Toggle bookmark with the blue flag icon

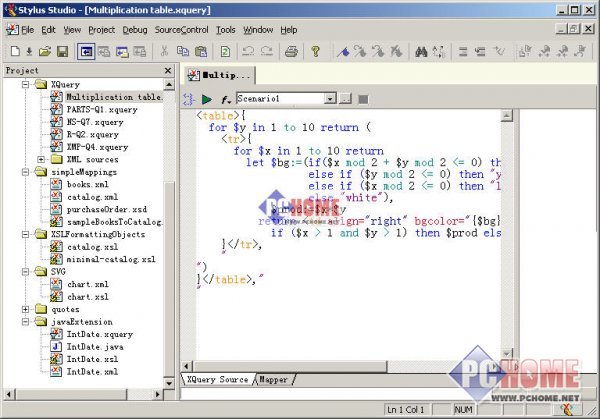coord(342,51)
